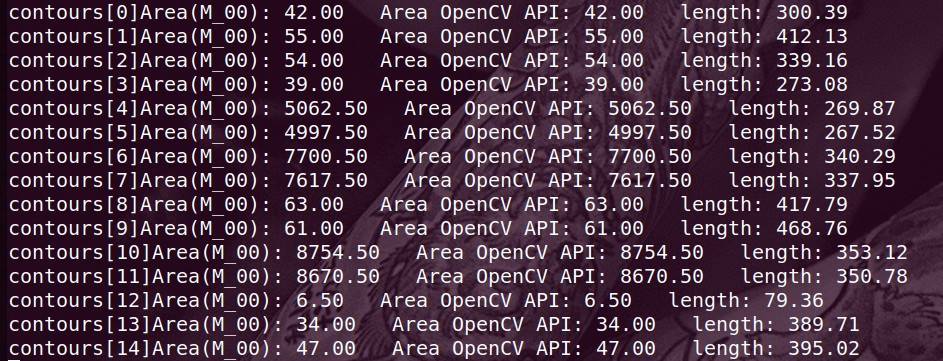Click the contours[0] length value 300.39
943x361 pixels.
point(811,12)
